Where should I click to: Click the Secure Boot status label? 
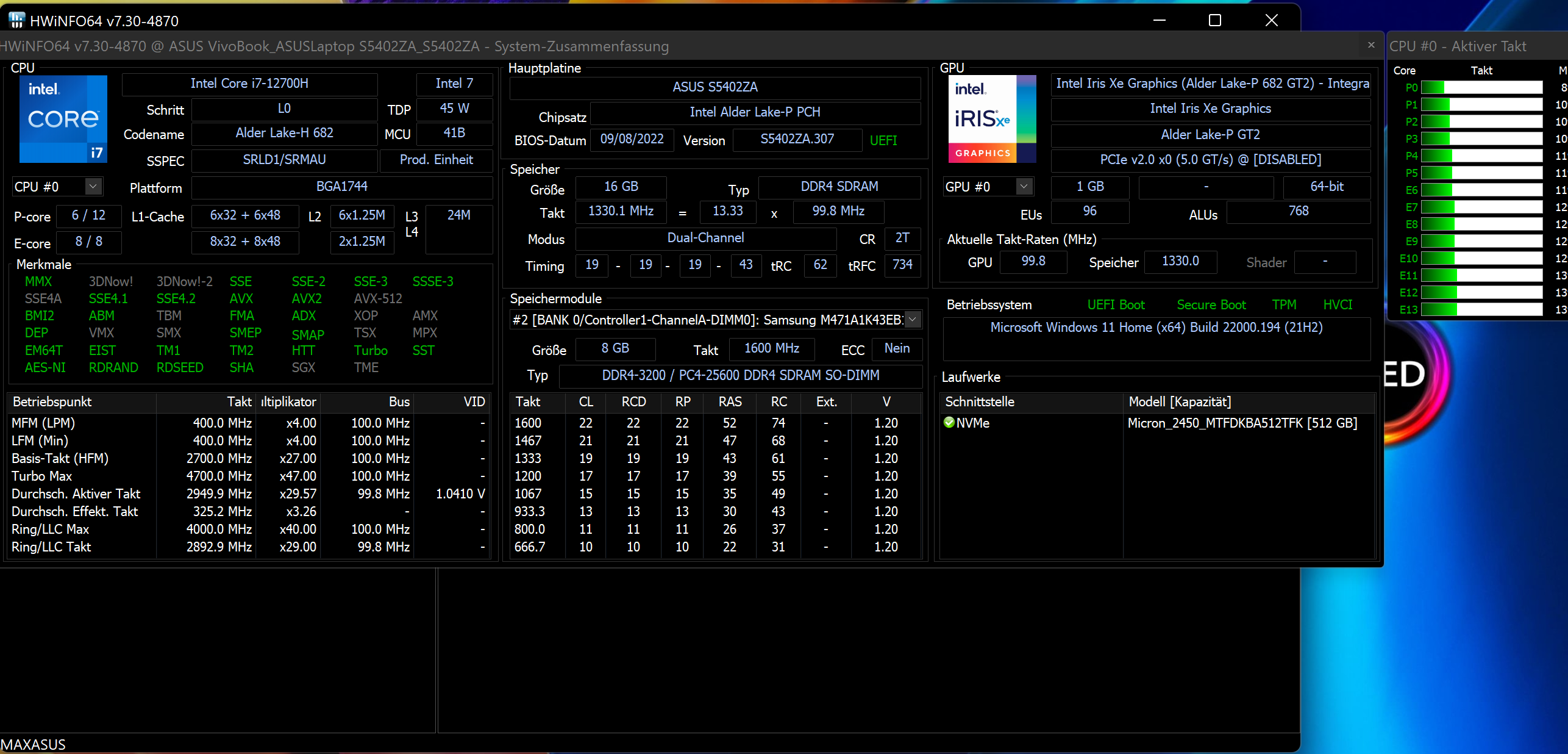1211,304
